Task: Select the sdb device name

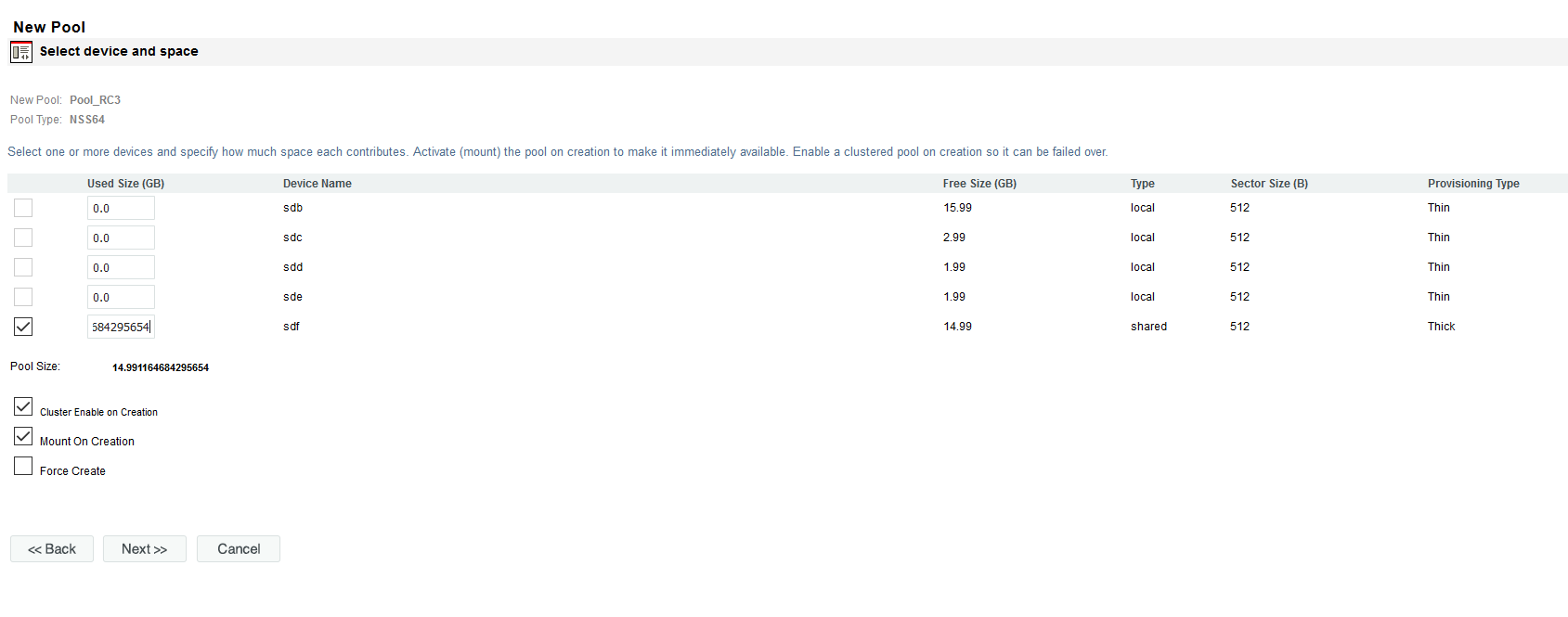Action: point(292,208)
